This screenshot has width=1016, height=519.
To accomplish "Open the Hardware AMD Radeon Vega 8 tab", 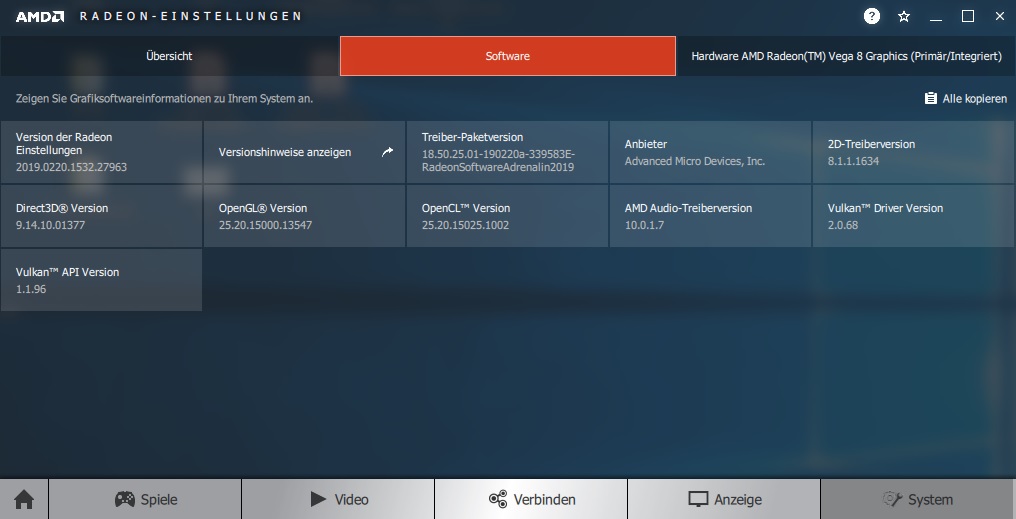I will (846, 56).
